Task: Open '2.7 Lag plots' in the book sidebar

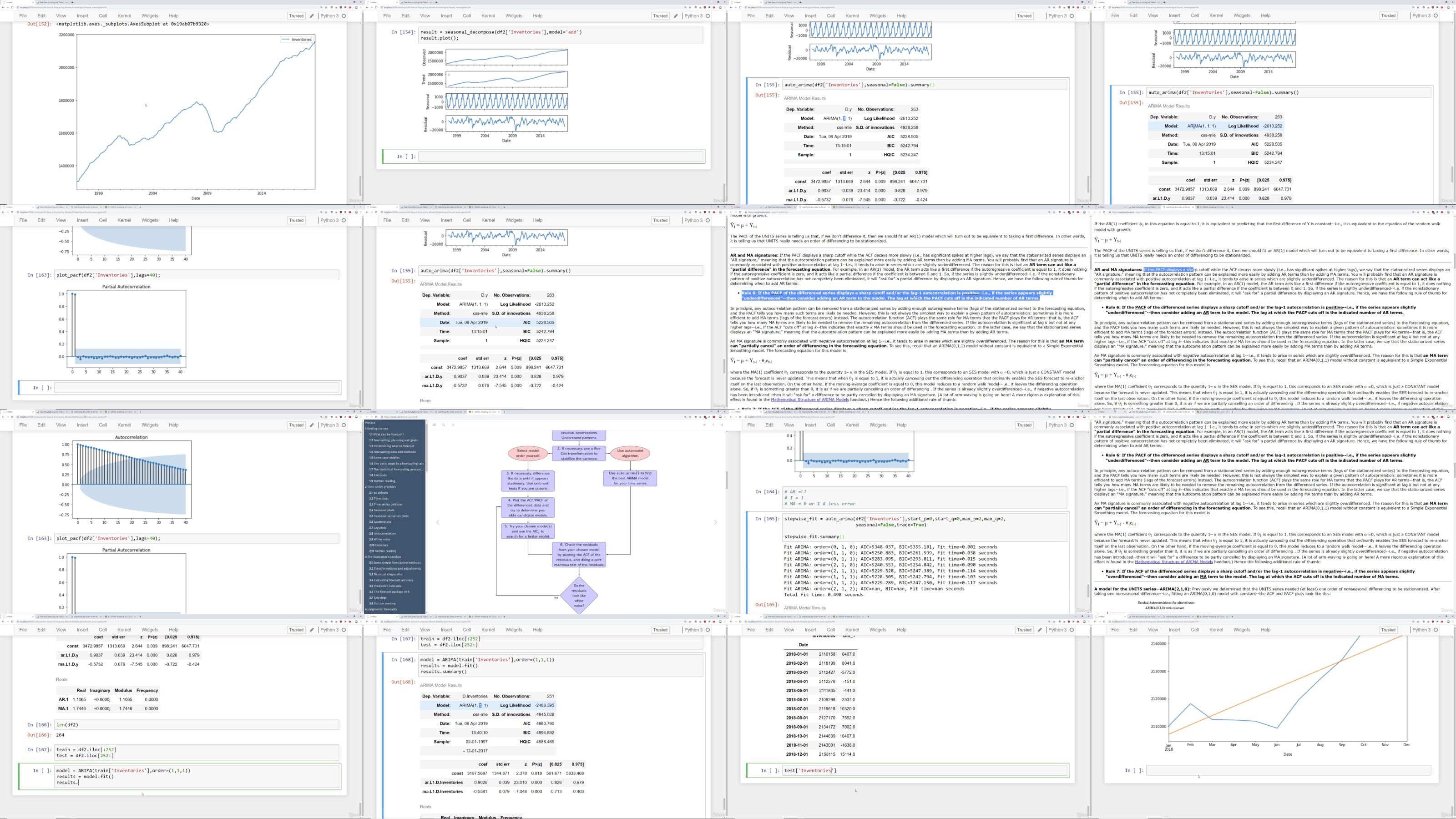Action: pos(378,528)
